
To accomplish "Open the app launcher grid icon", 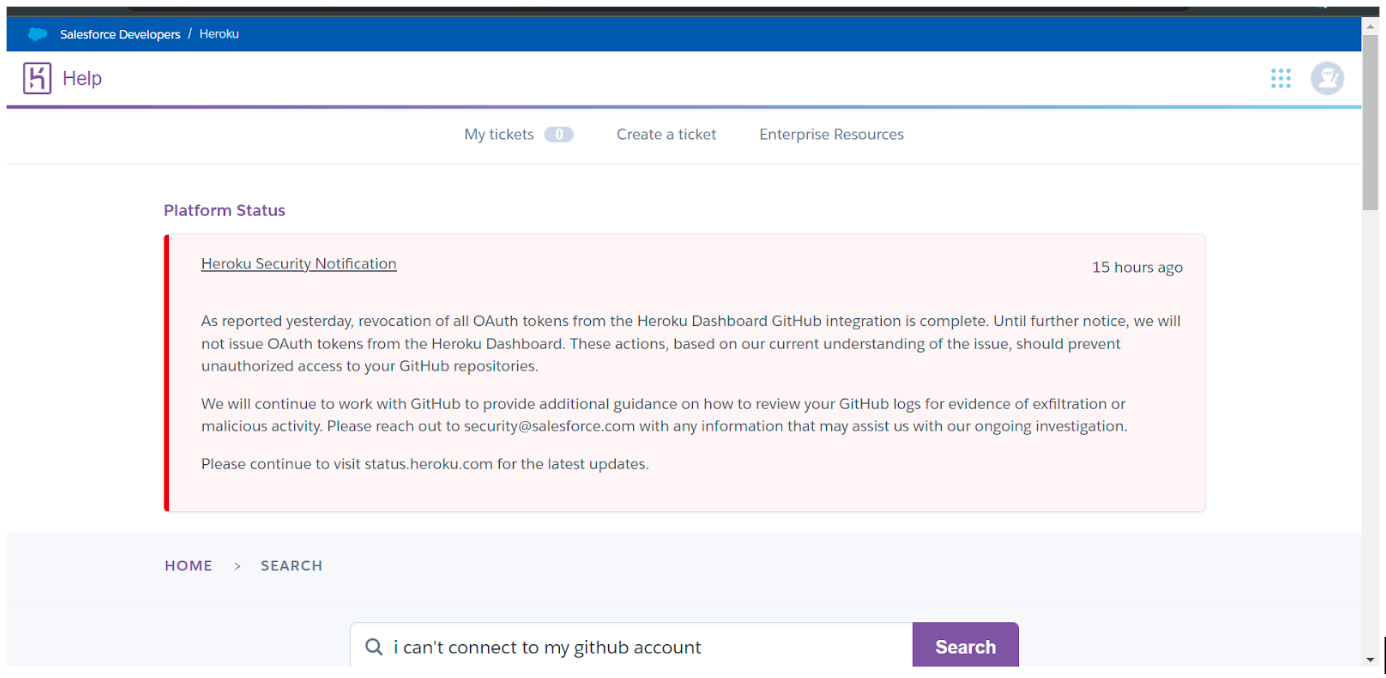I will coord(1281,77).
